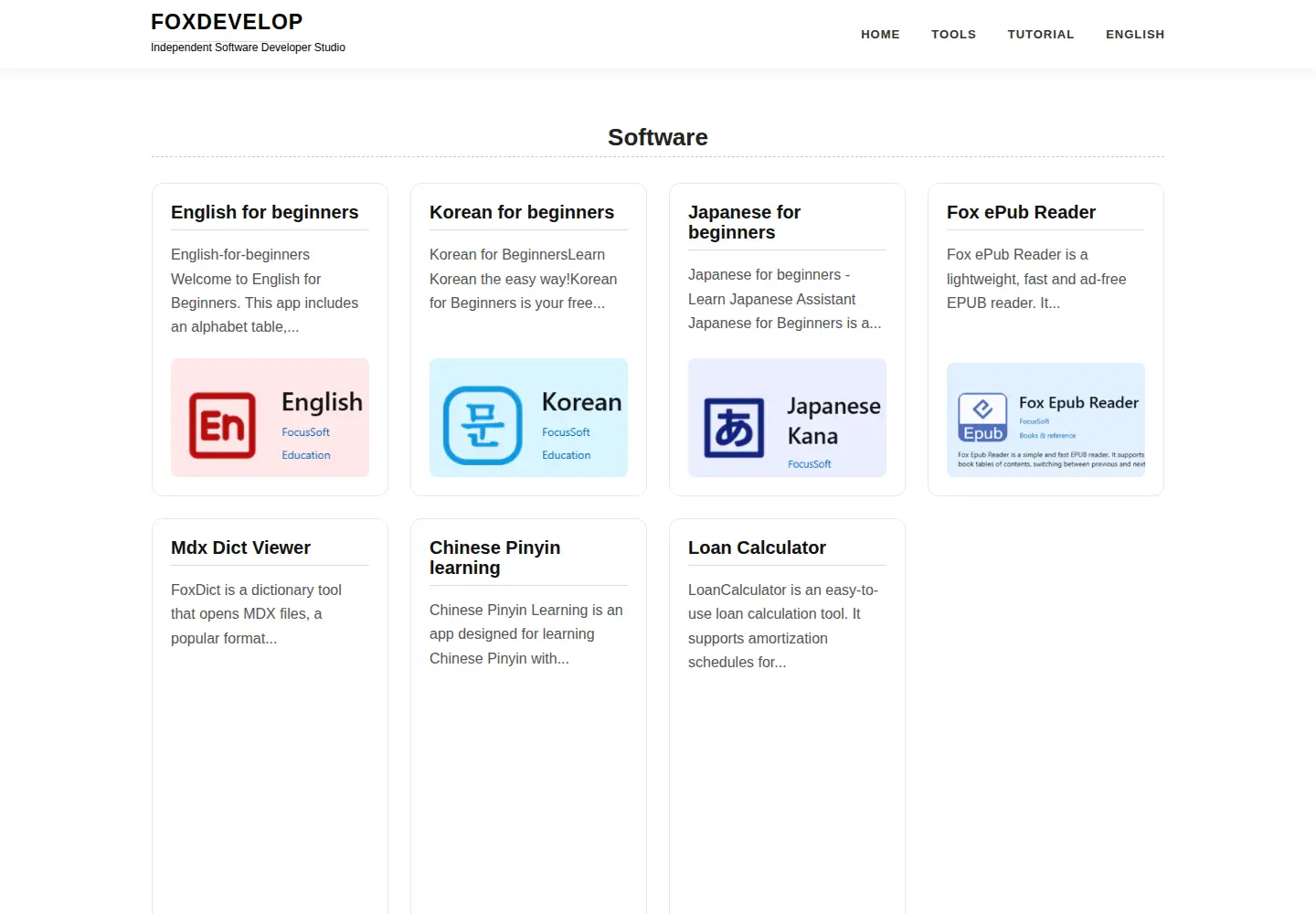Click the FOXDEVELOP site logo

pos(227,22)
